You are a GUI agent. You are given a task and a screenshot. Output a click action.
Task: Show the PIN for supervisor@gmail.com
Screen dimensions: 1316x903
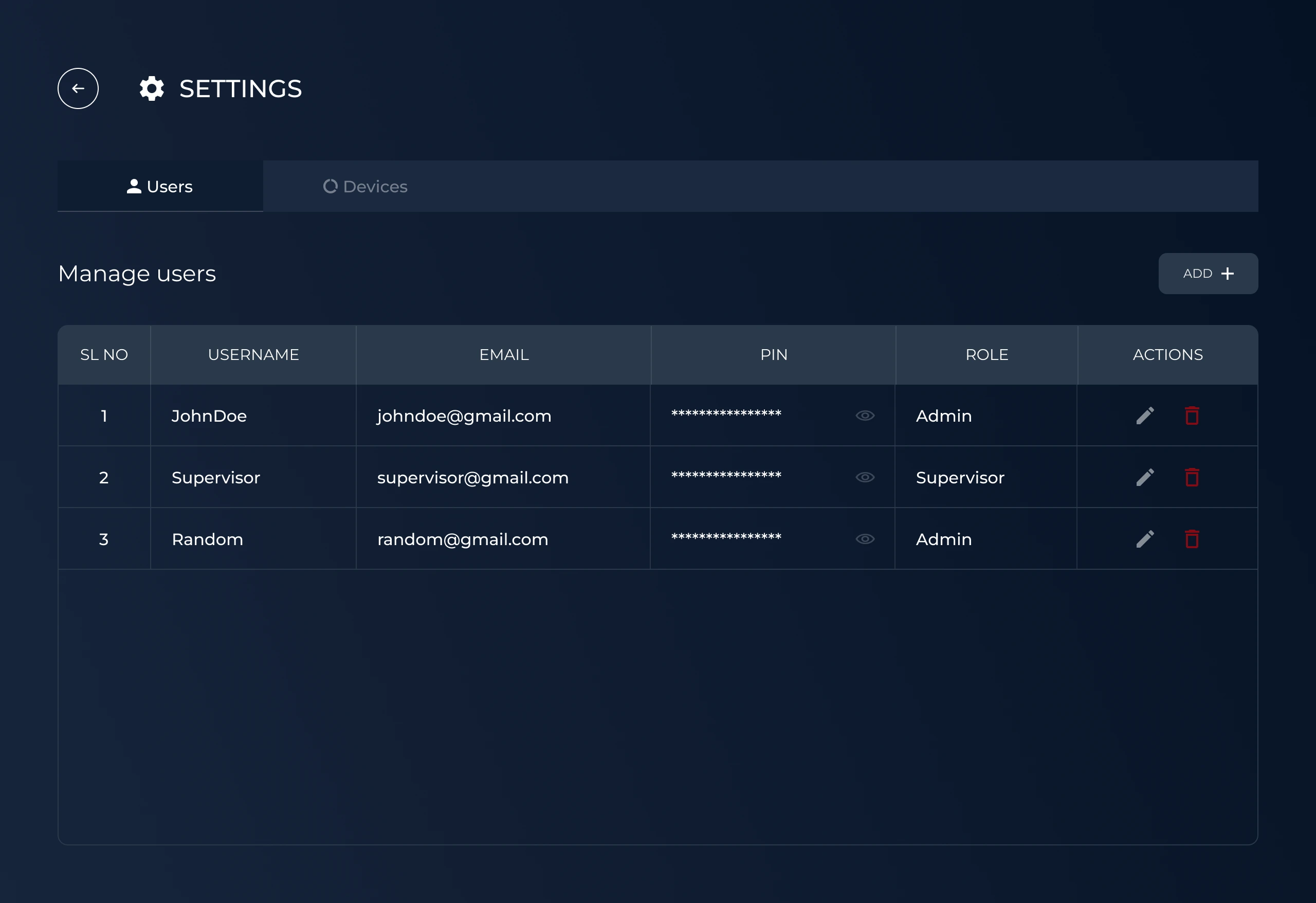865,477
